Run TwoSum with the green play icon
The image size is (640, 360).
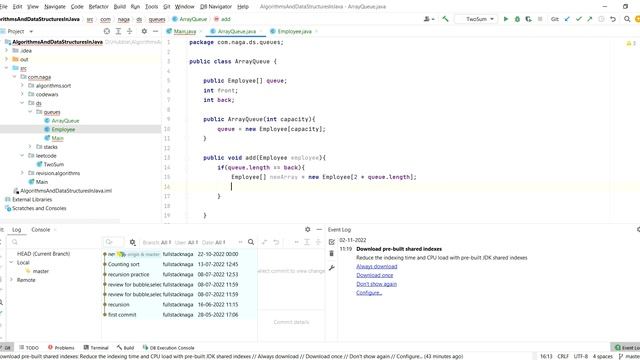506,19
